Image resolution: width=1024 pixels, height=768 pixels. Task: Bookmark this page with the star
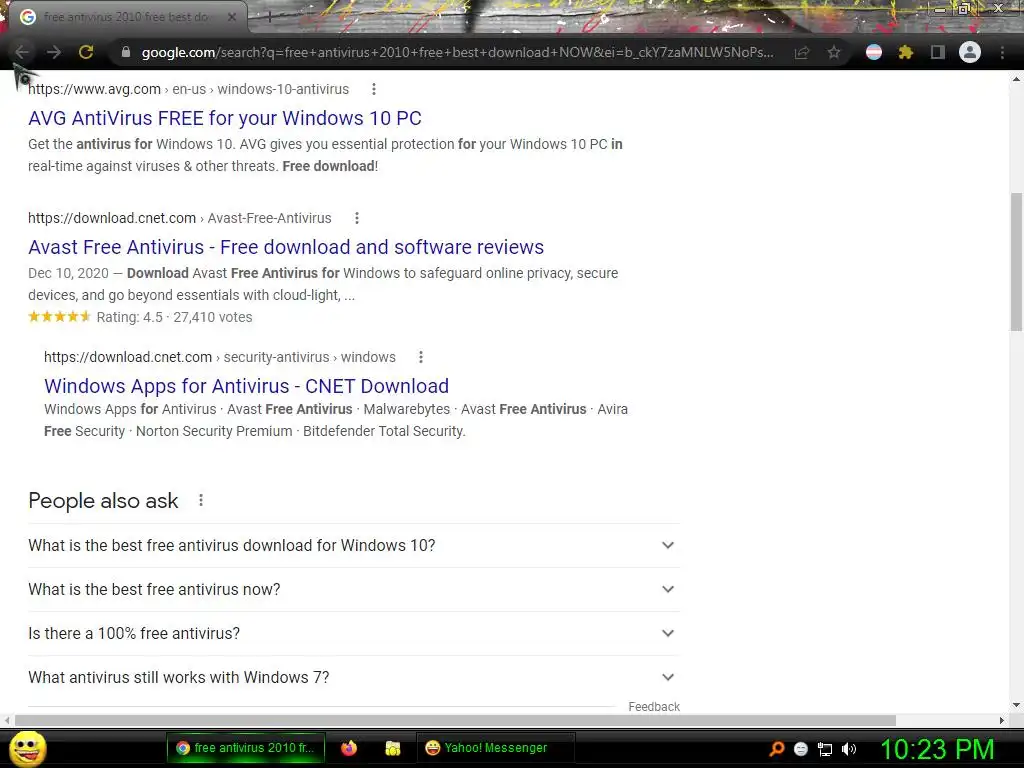click(833, 52)
